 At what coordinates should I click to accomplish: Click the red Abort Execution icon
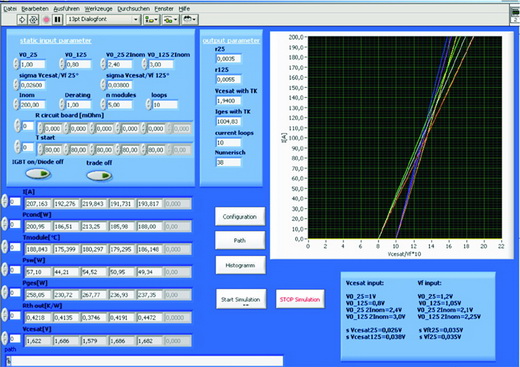[46, 20]
